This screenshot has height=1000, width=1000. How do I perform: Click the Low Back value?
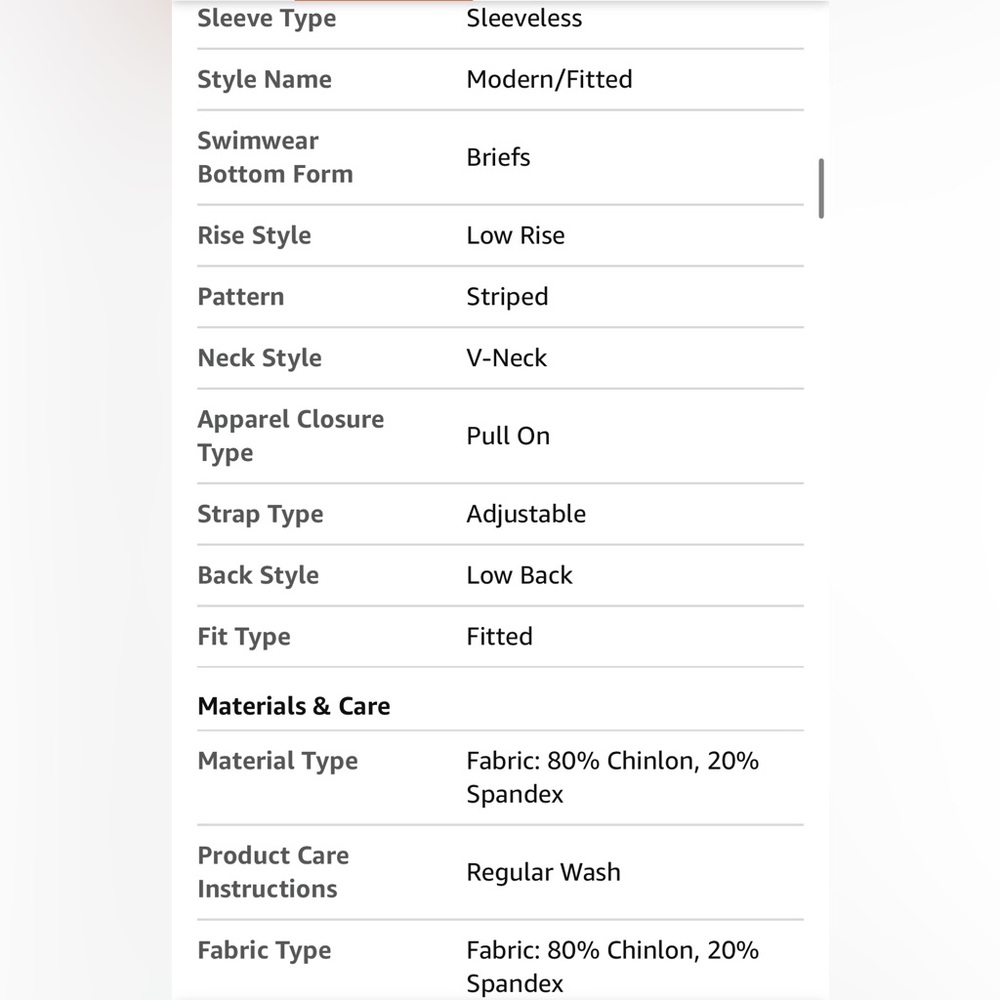tap(519, 575)
